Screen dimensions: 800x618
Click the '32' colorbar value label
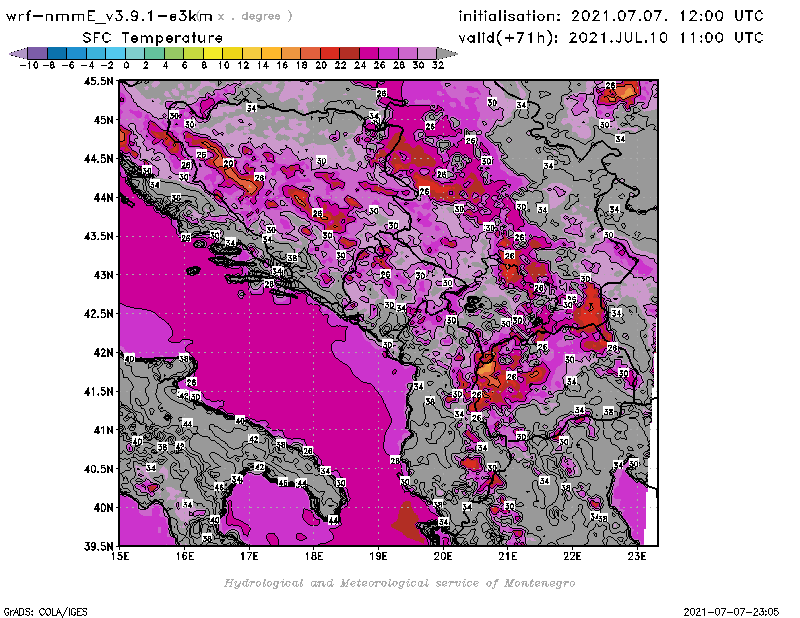tap(438, 65)
